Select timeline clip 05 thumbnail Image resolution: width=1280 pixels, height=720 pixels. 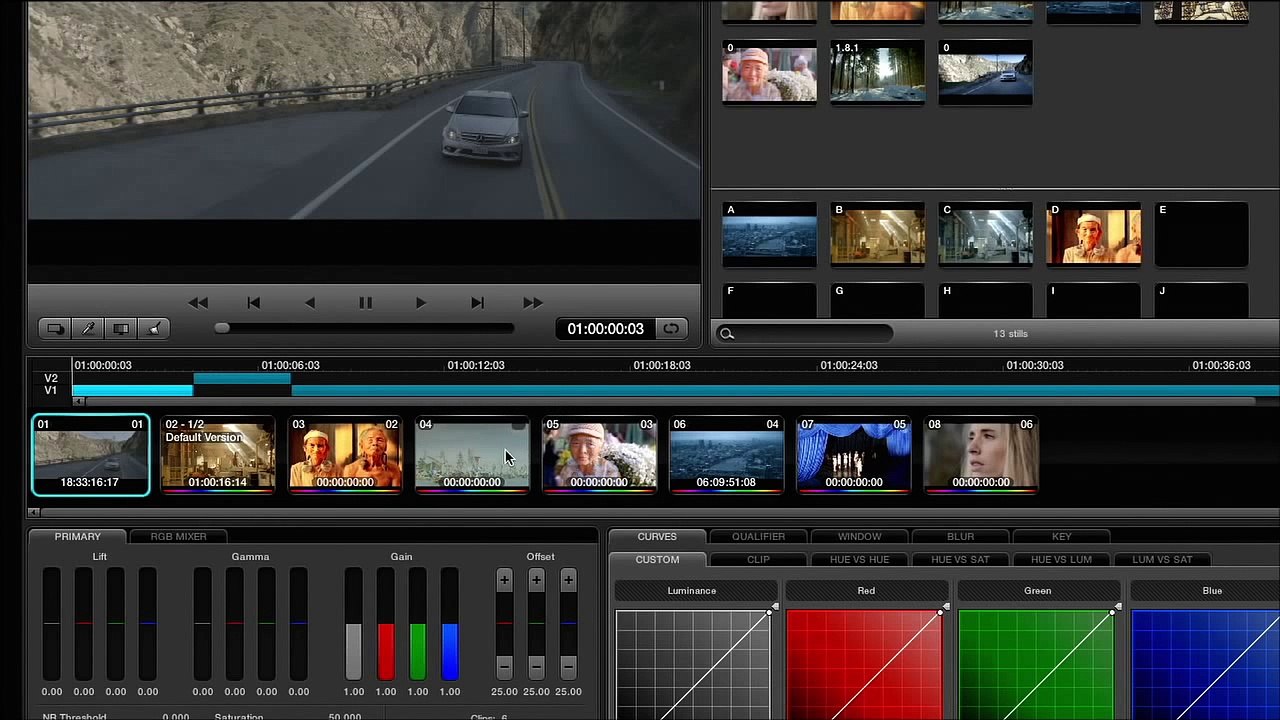coord(599,455)
